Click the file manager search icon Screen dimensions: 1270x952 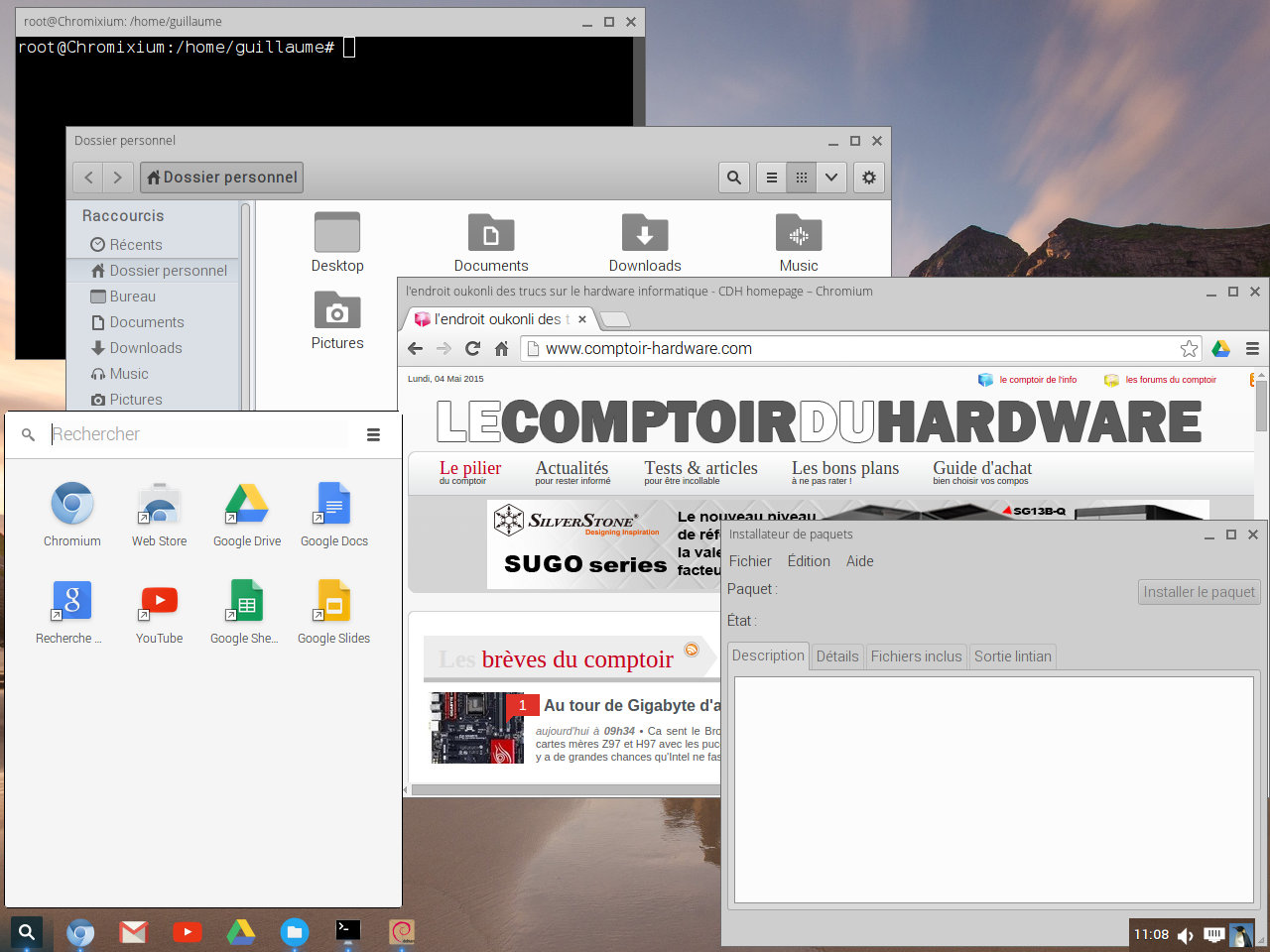(733, 178)
